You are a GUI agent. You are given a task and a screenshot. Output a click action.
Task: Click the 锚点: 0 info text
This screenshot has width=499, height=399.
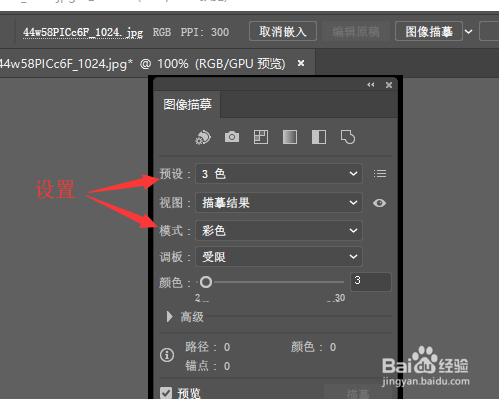208,366
